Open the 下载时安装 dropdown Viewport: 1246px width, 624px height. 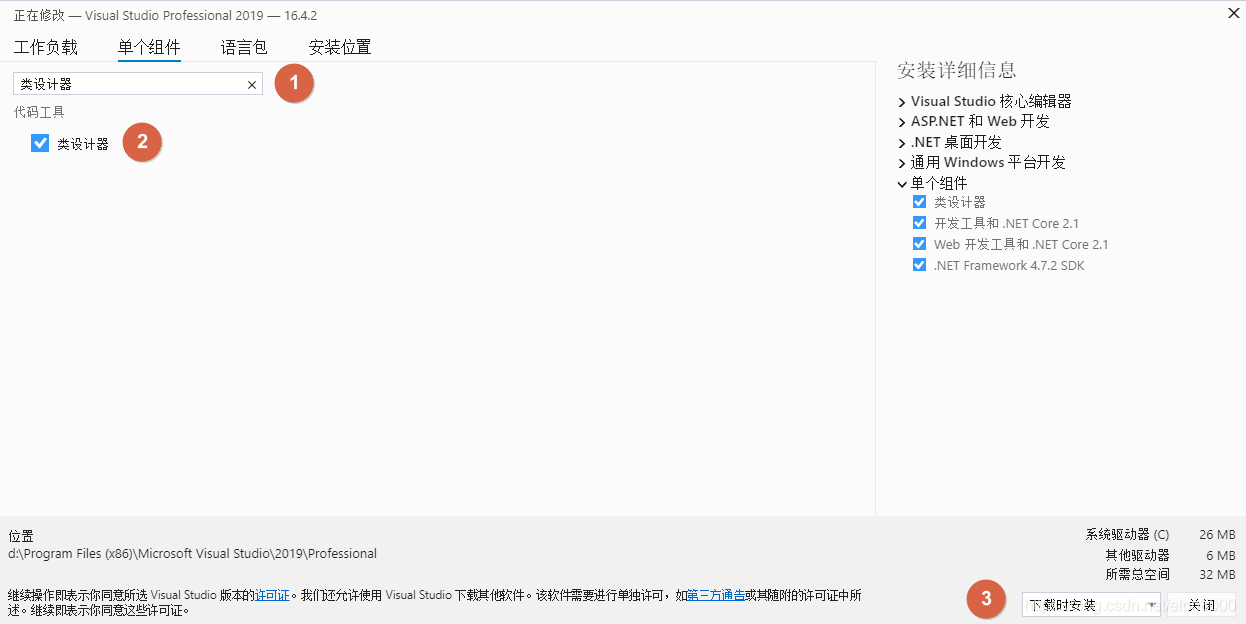point(1091,605)
